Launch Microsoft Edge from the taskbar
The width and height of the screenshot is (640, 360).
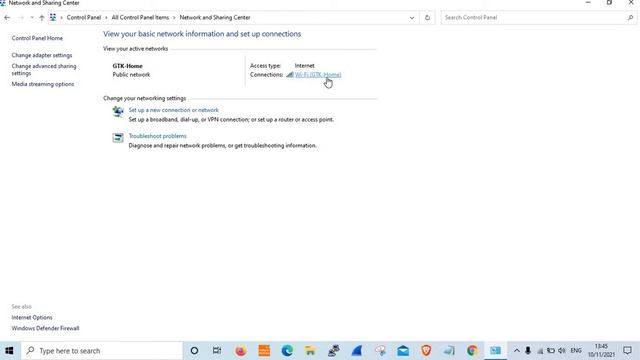coord(287,351)
